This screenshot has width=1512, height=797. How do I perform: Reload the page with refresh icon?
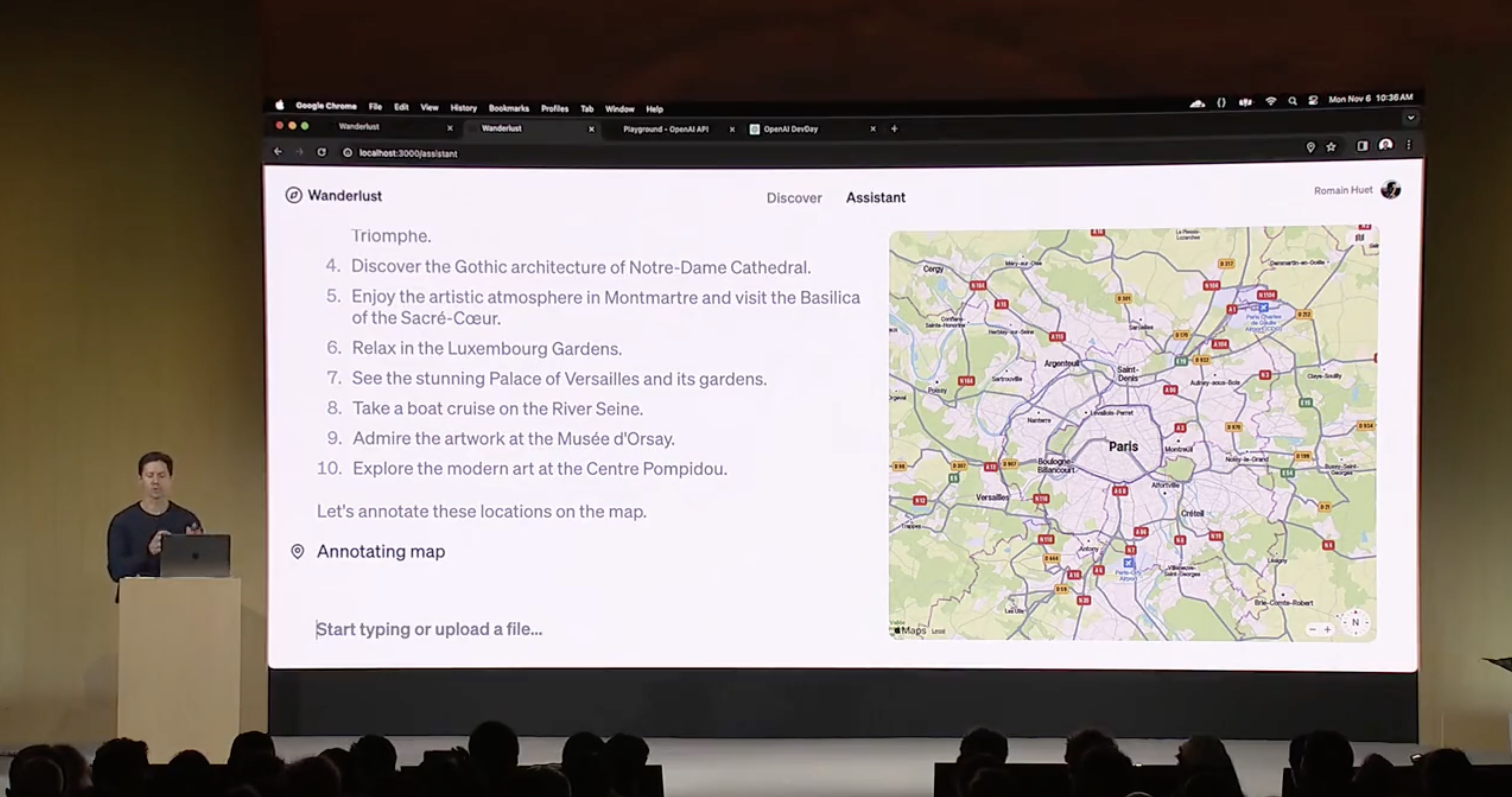click(x=322, y=152)
